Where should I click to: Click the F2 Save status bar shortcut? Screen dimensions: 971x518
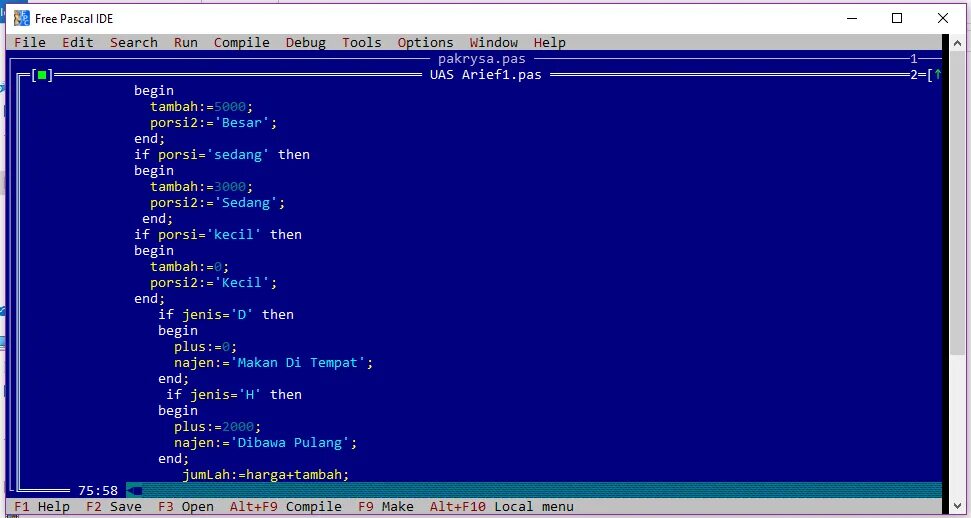coord(114,507)
